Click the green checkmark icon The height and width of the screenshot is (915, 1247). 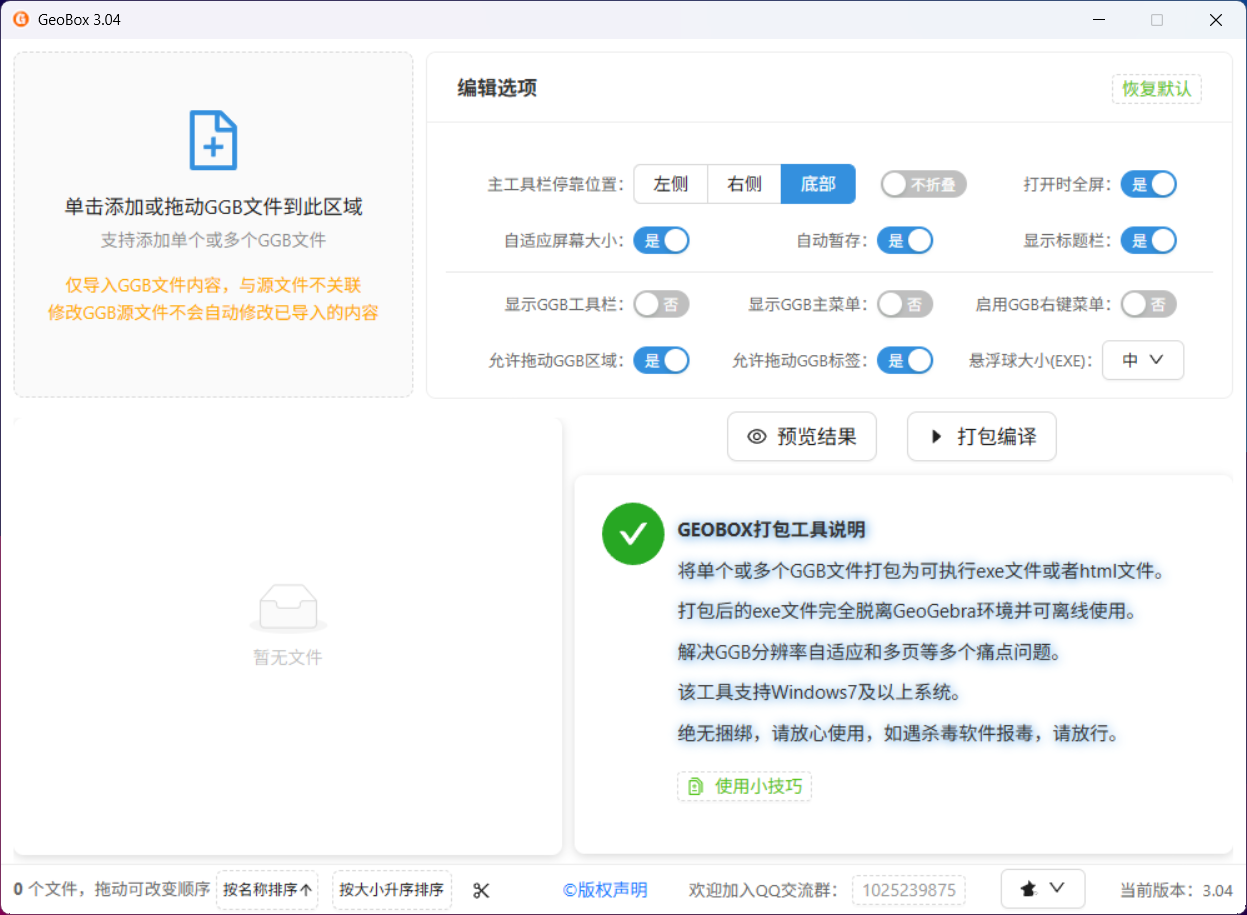(632, 534)
